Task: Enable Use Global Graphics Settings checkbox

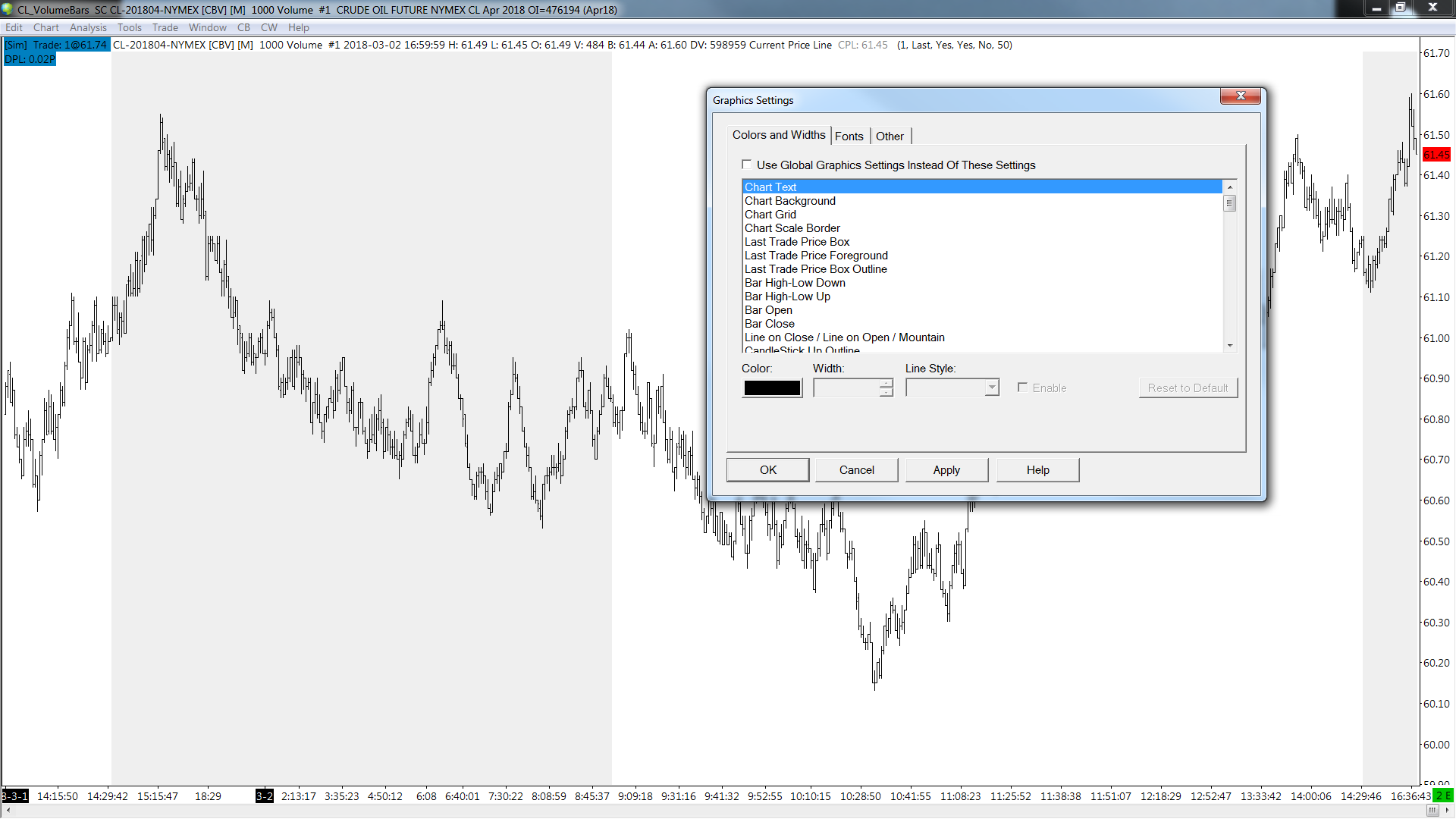Action: point(747,165)
